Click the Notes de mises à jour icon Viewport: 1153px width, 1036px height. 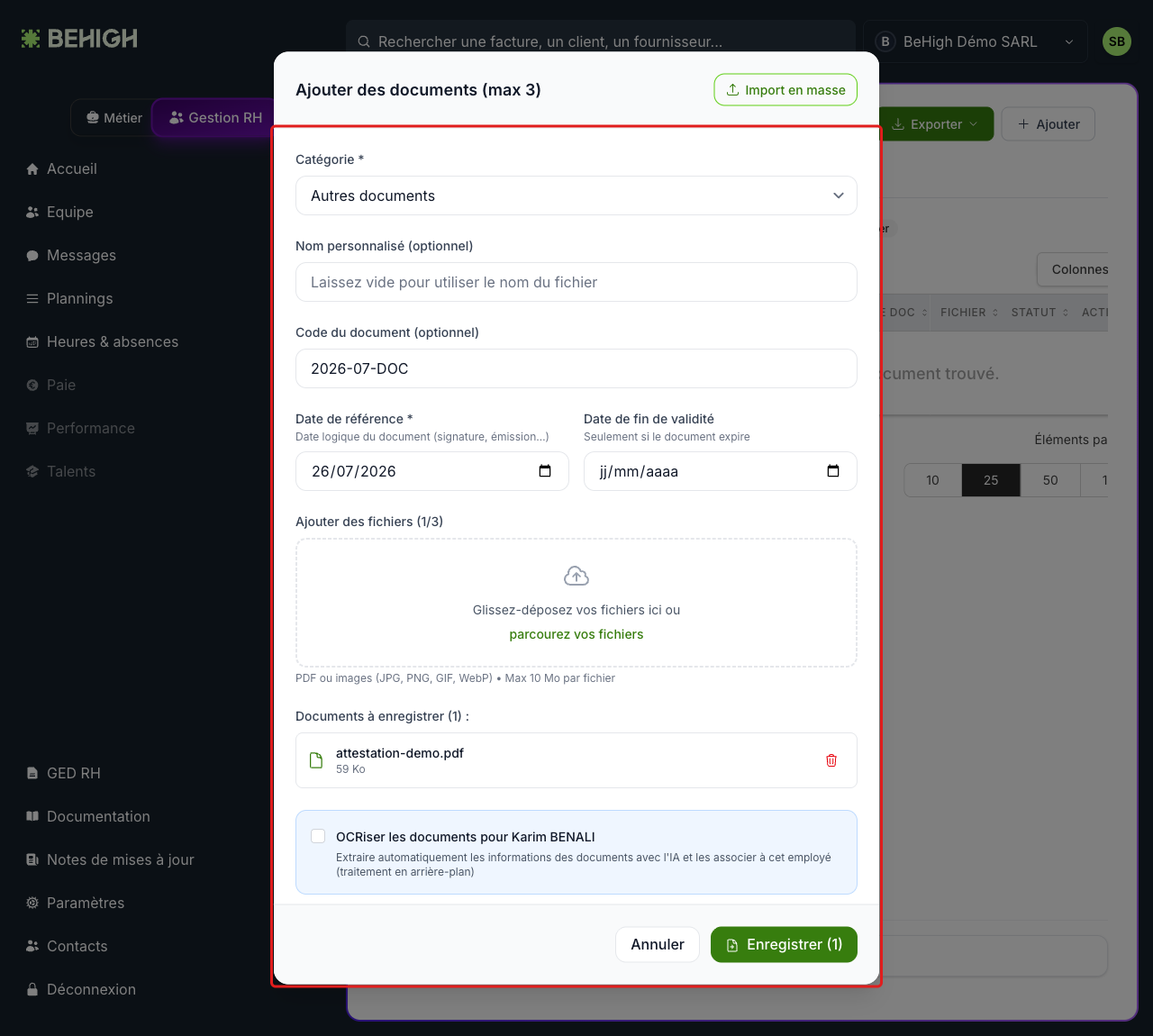pyautogui.click(x=32, y=859)
